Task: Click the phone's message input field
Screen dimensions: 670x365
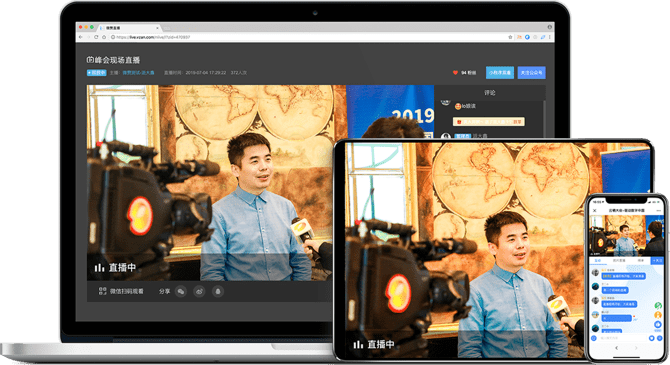Action: click(622, 338)
